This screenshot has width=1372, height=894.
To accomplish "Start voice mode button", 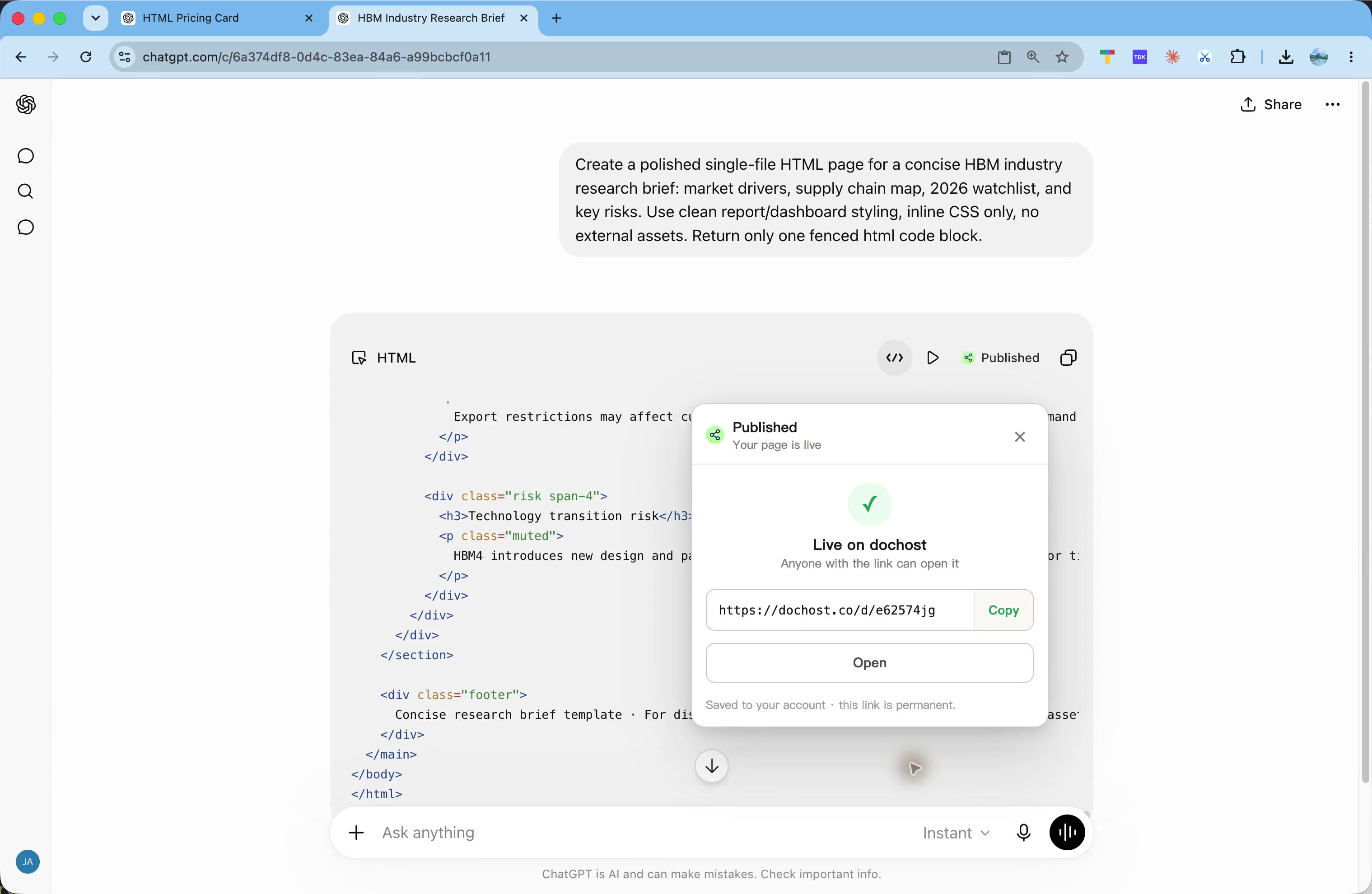I will [x=1066, y=832].
